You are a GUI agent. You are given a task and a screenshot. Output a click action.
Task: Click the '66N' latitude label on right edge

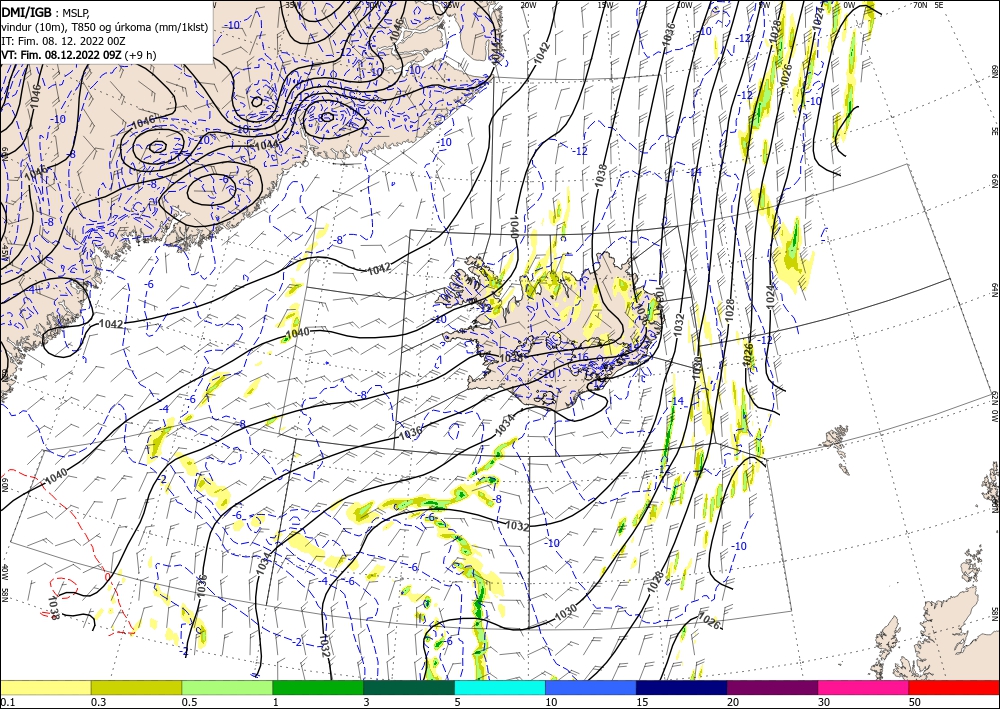coord(994,181)
